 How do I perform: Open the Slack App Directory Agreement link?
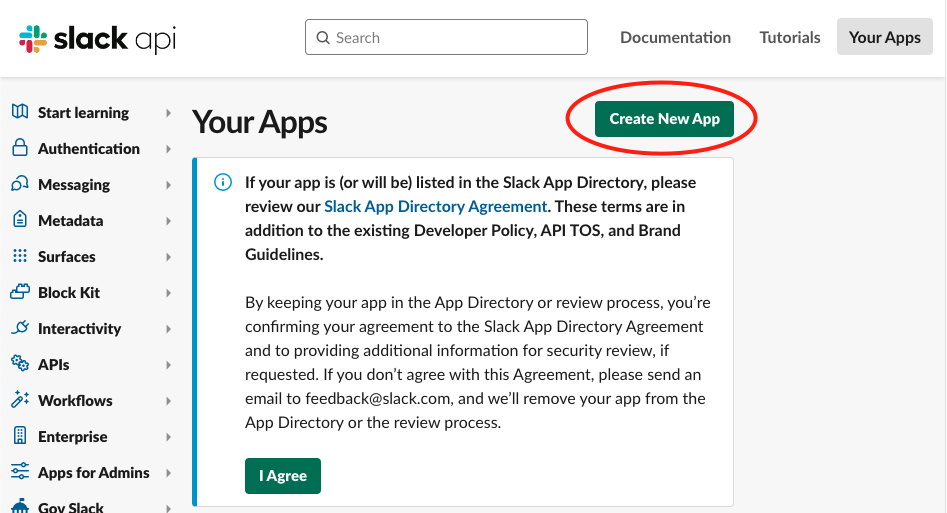435,207
